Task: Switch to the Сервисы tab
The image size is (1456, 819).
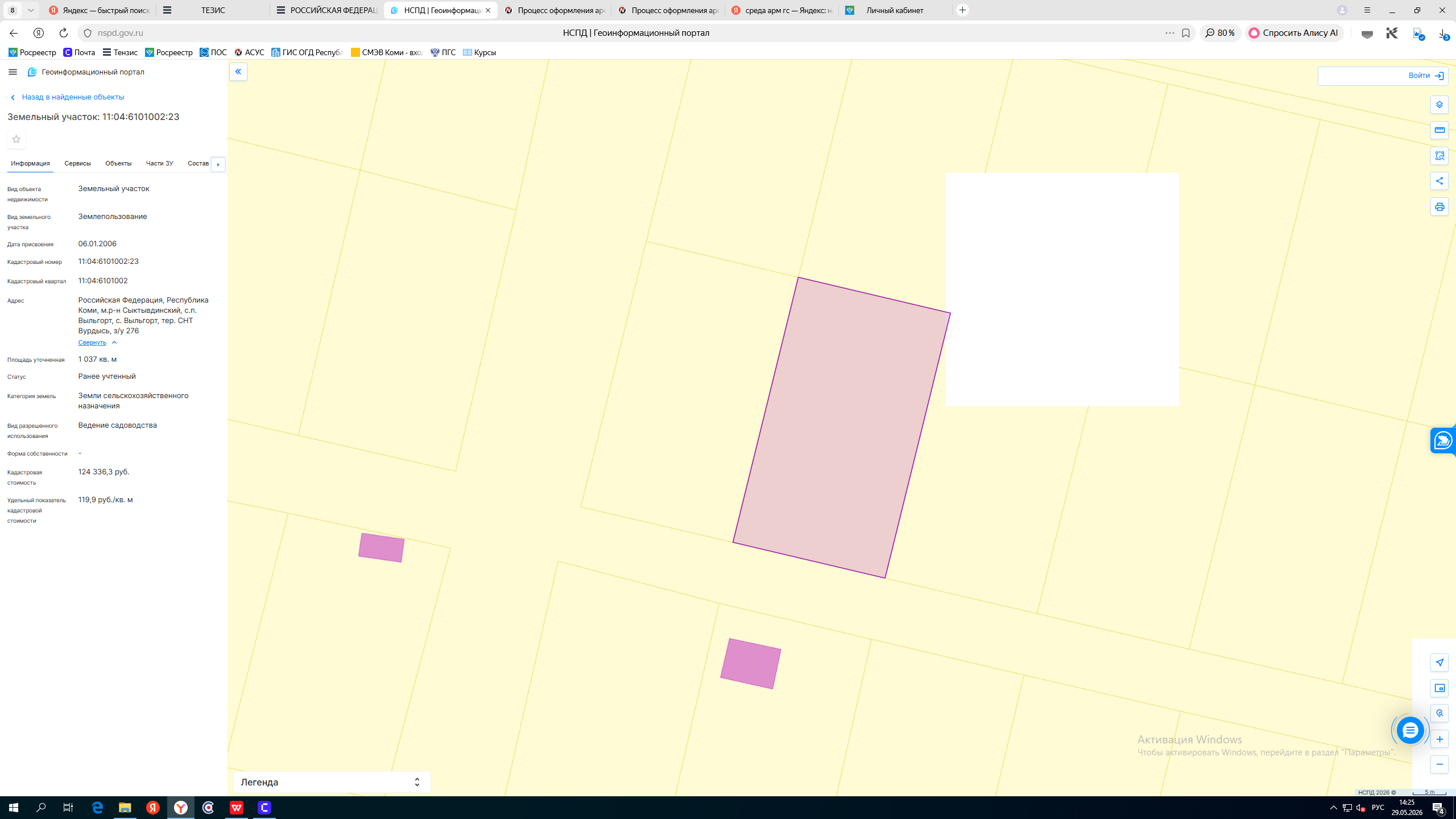Action: click(x=77, y=164)
